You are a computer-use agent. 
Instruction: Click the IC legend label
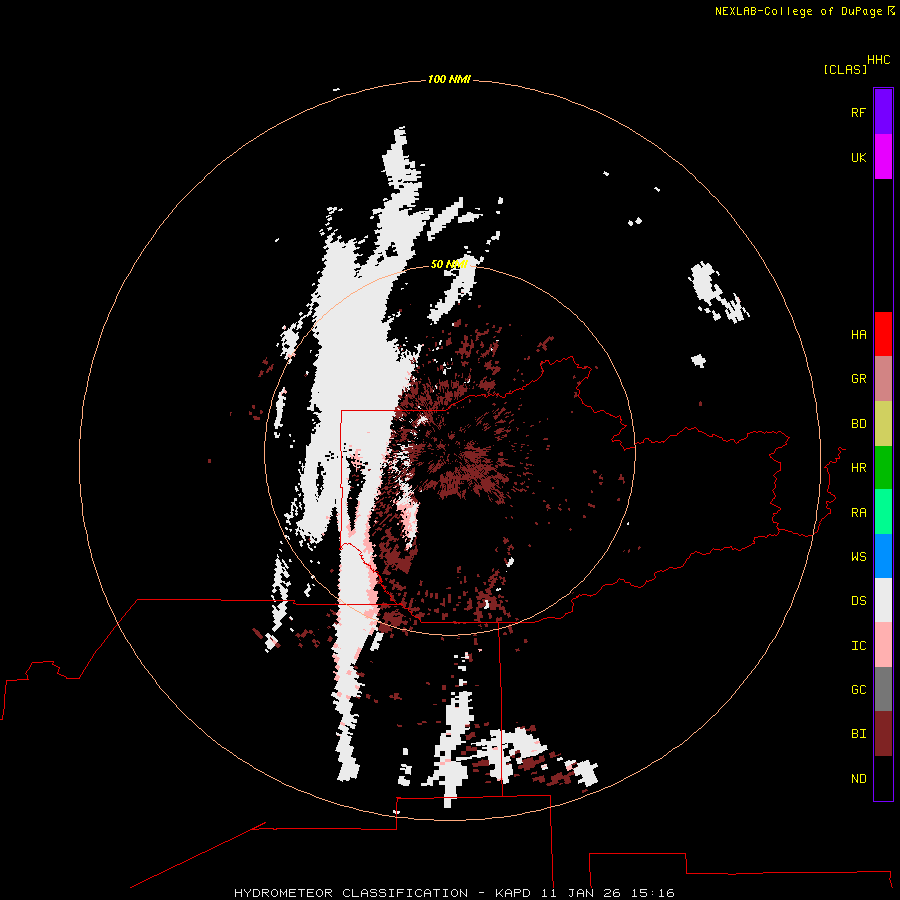point(859,646)
